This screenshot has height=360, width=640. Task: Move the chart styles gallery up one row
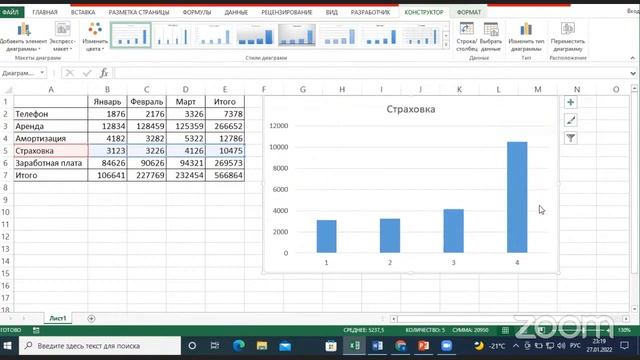pyautogui.click(x=446, y=27)
